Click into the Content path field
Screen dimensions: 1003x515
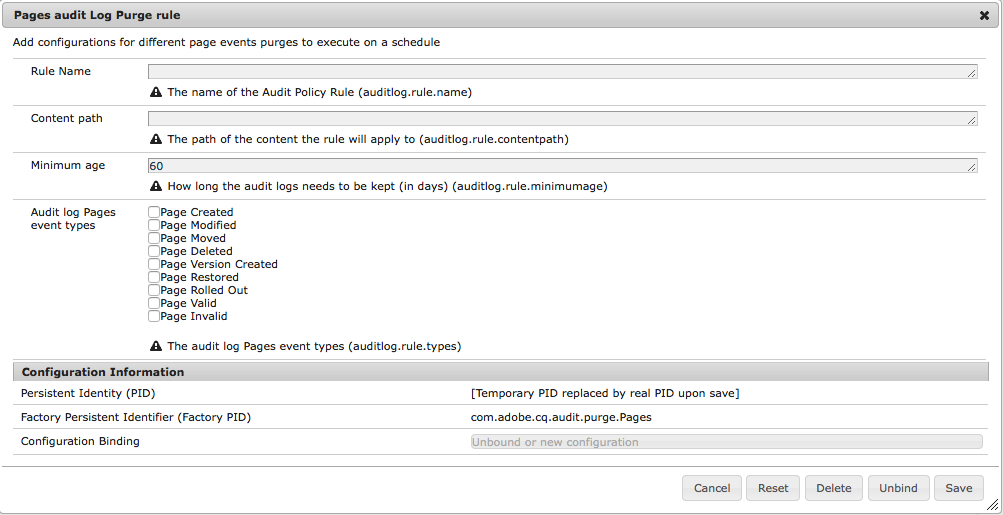pyautogui.click(x=562, y=118)
